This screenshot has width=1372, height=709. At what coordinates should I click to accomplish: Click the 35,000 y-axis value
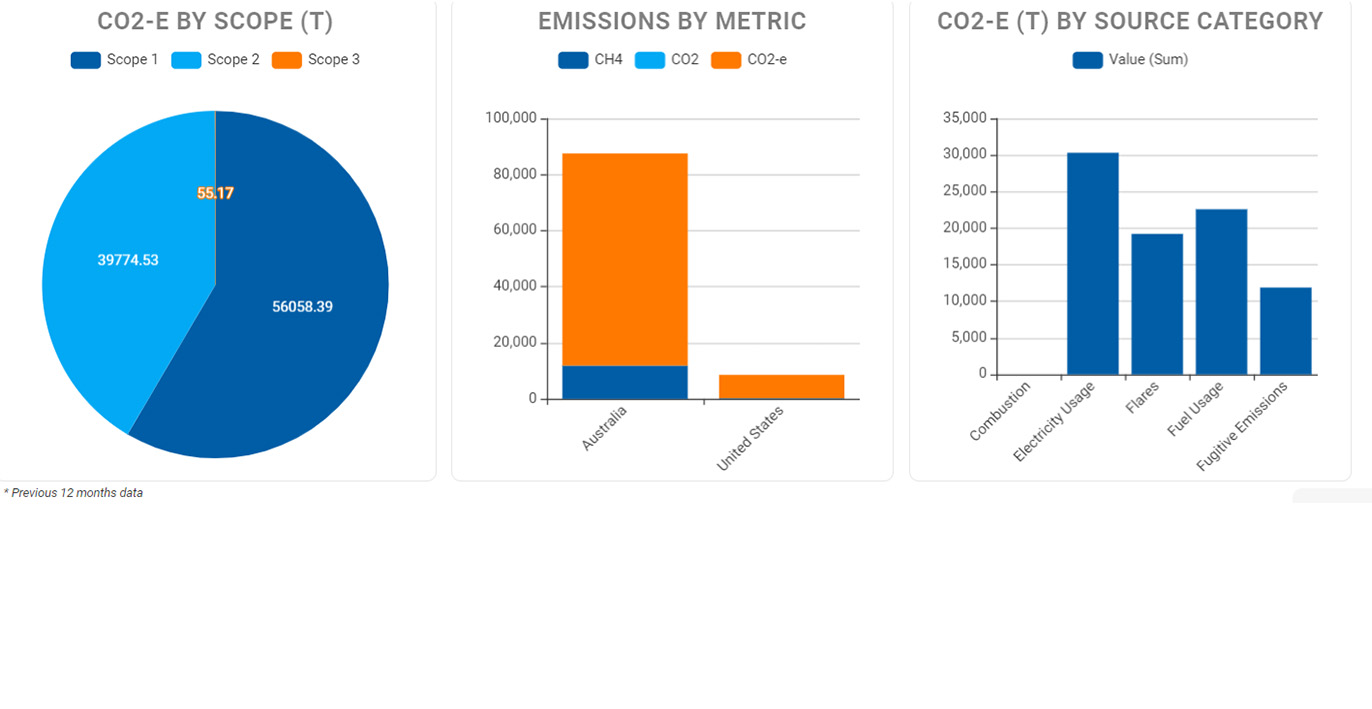click(965, 118)
